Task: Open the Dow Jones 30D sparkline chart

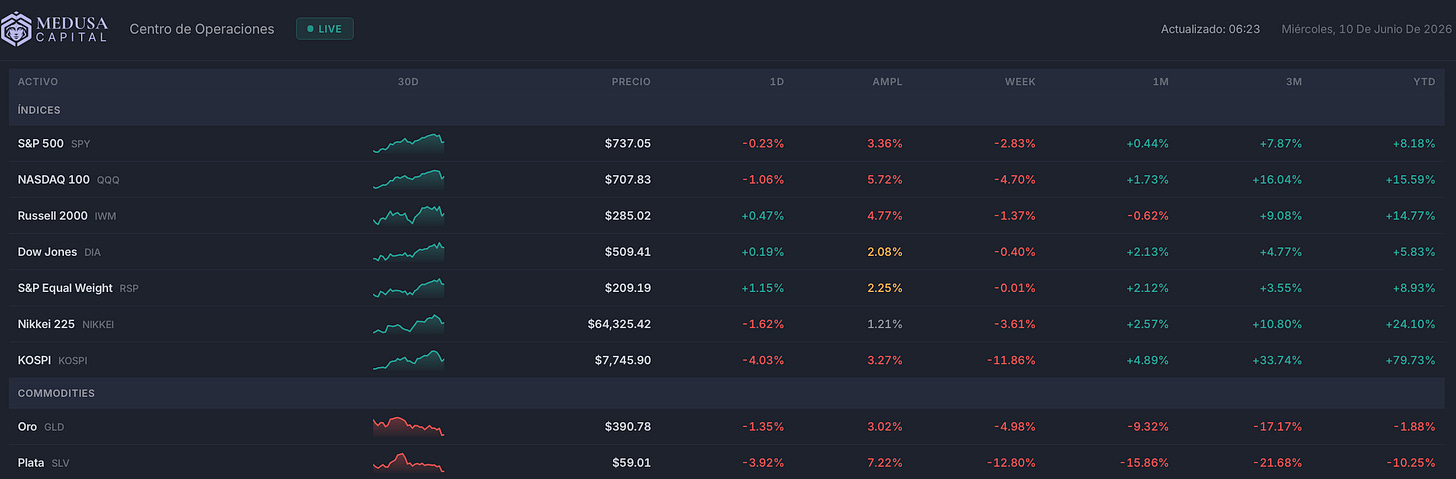Action: [x=408, y=251]
